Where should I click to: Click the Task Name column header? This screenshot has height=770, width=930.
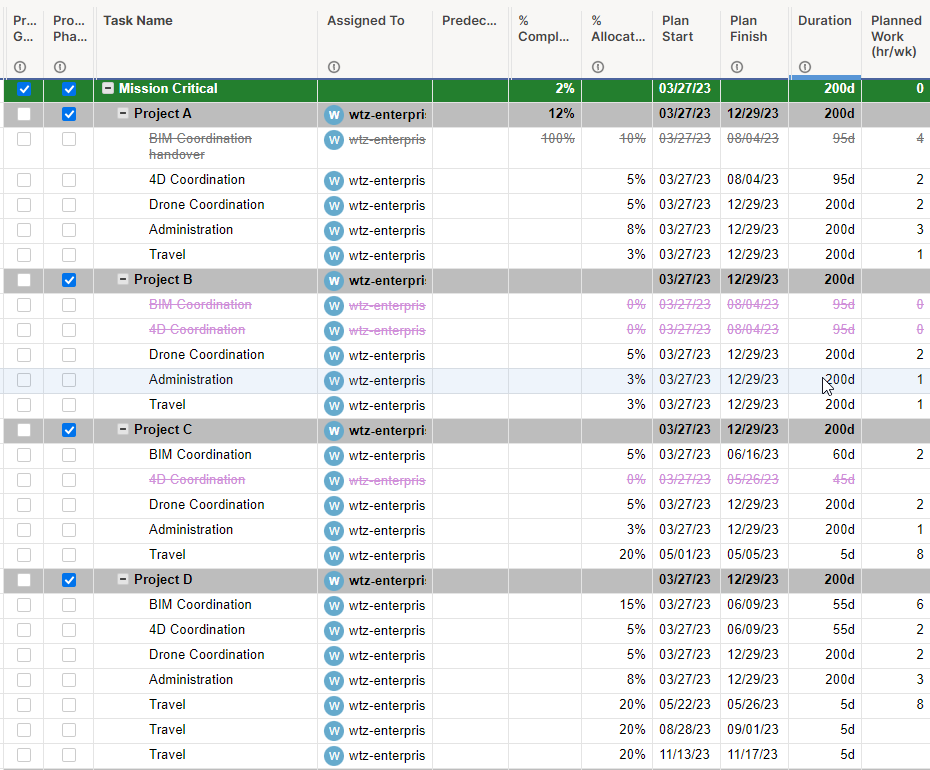[x=140, y=20]
